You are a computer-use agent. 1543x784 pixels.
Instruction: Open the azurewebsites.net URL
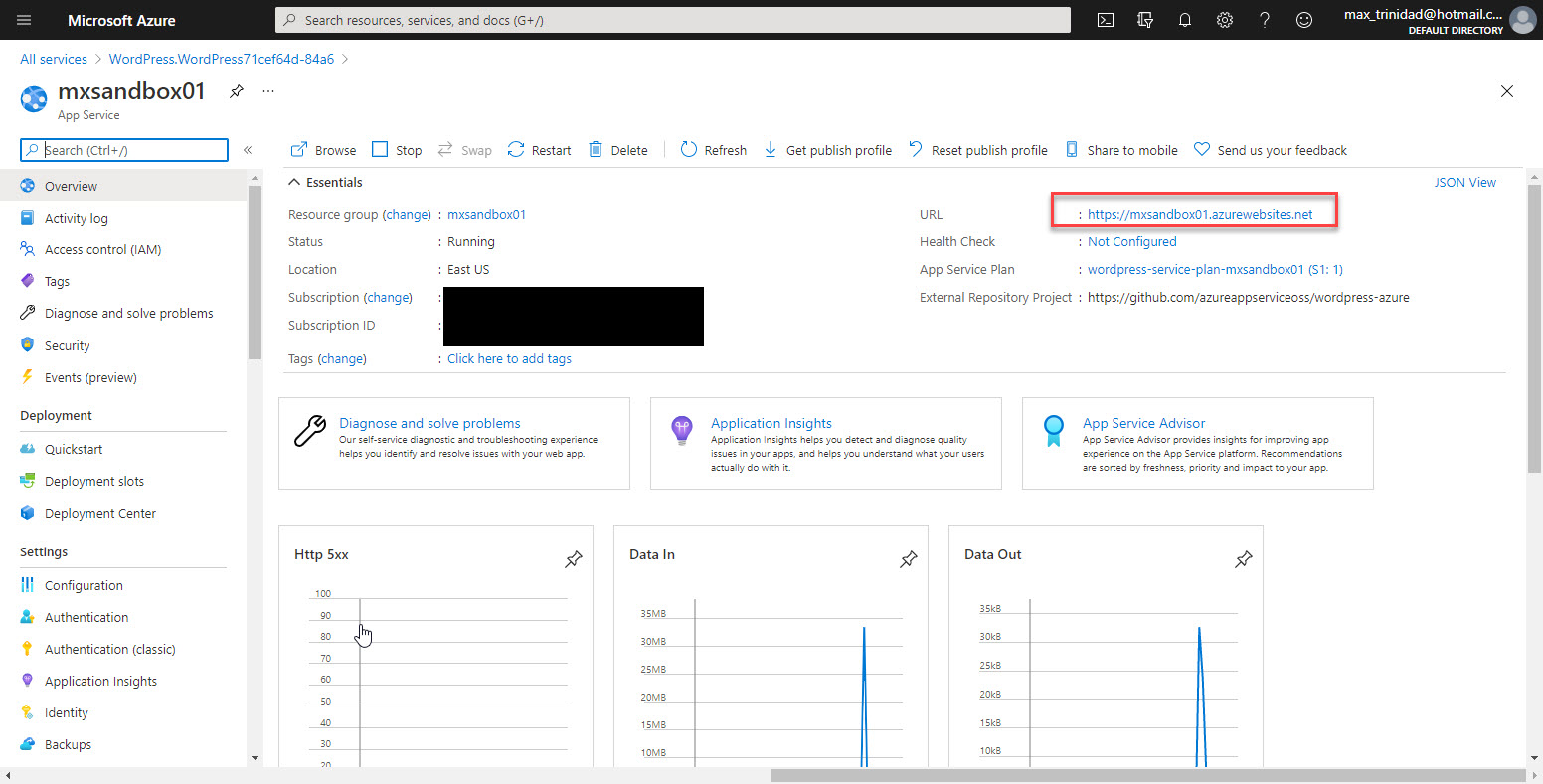tap(1200, 214)
